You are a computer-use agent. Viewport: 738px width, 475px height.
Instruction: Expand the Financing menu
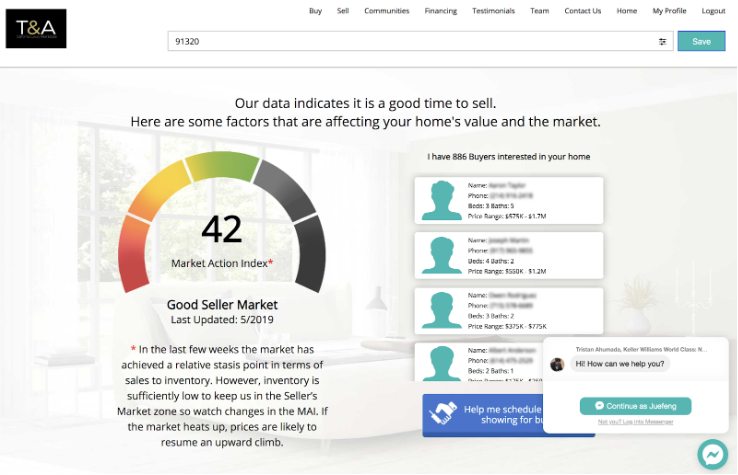pos(441,11)
